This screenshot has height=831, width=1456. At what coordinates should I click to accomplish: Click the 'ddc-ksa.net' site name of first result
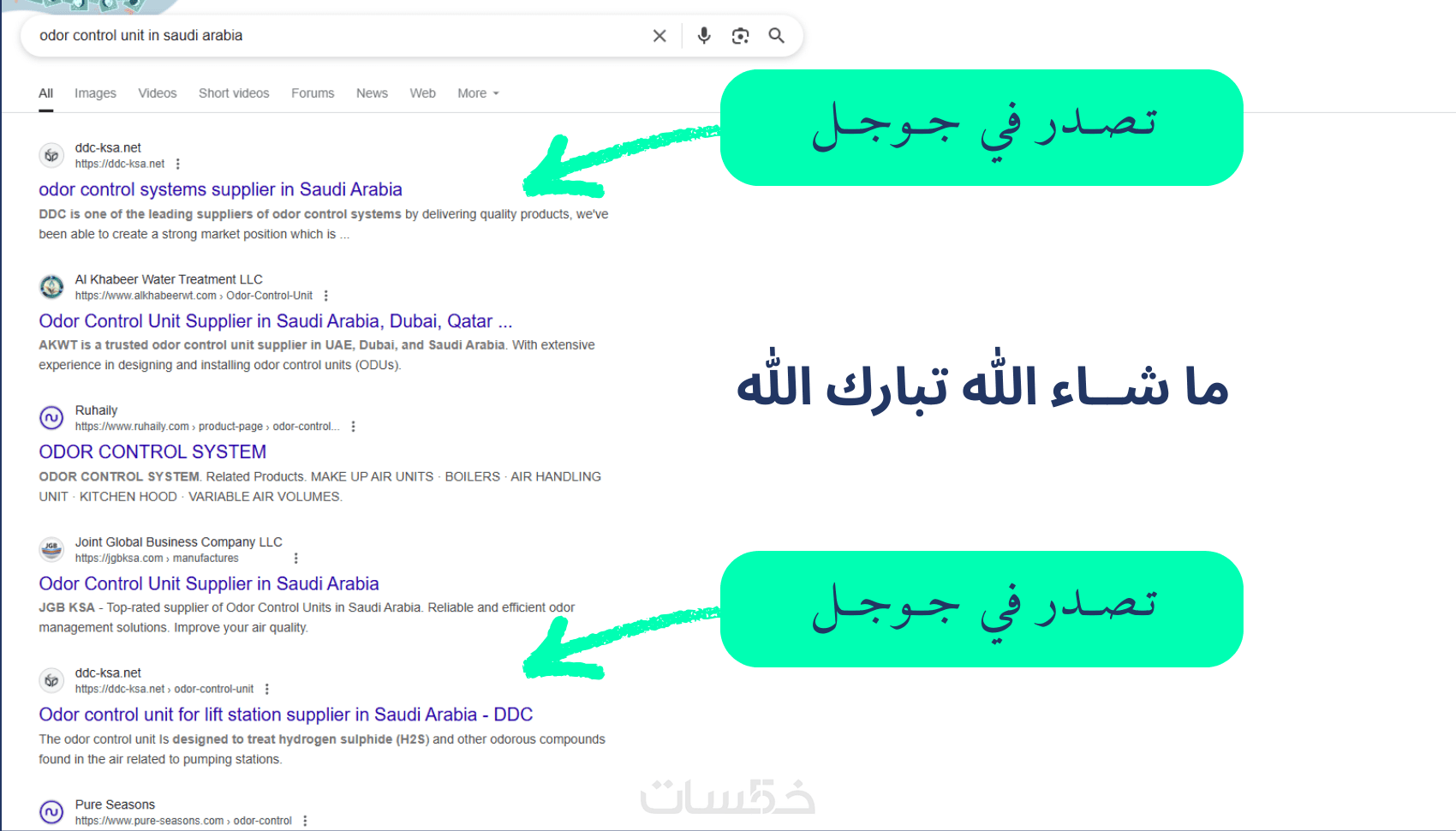pyautogui.click(x=108, y=147)
